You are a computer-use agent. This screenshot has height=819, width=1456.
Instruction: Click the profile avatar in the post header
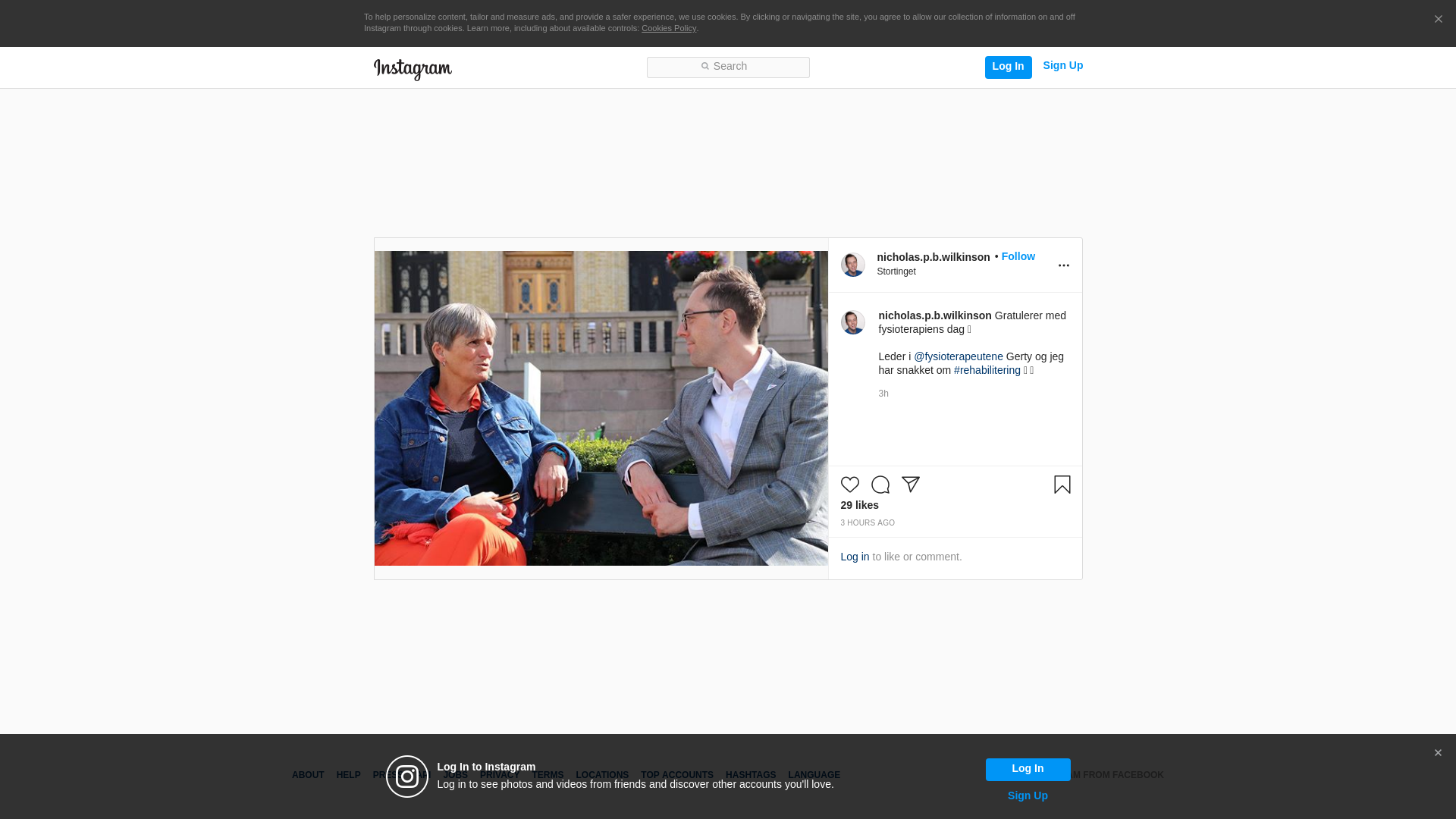(x=852, y=265)
